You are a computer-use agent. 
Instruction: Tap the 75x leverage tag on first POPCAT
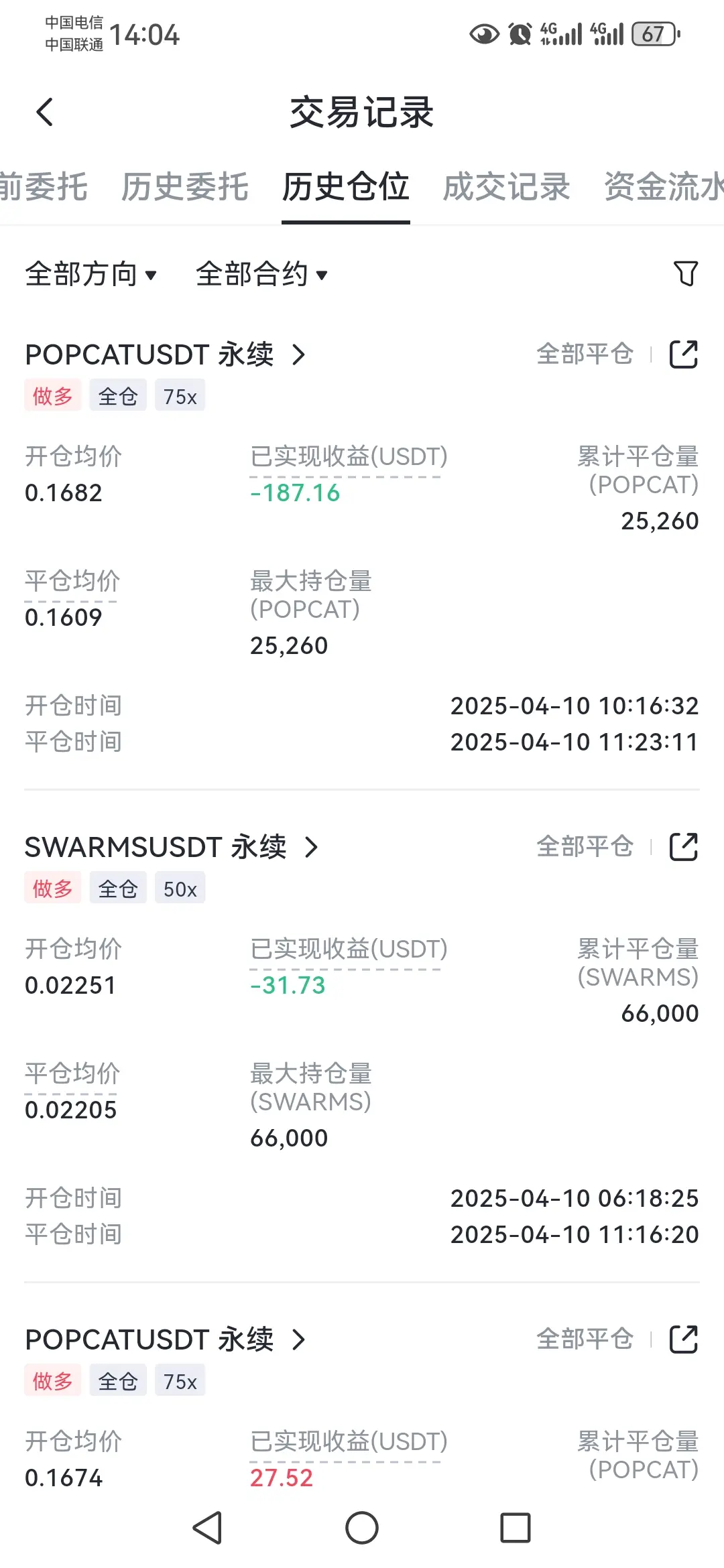coord(180,396)
